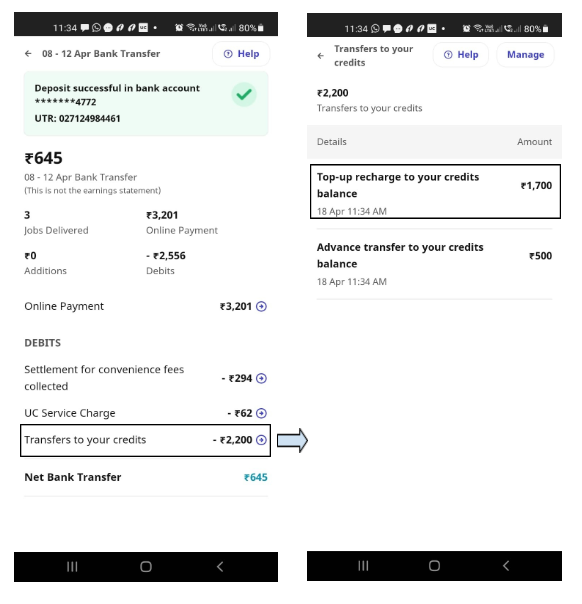Open Transfers to your credits ₹2,200 arrow
Screen dimensions: 582x604
[x=261, y=440]
